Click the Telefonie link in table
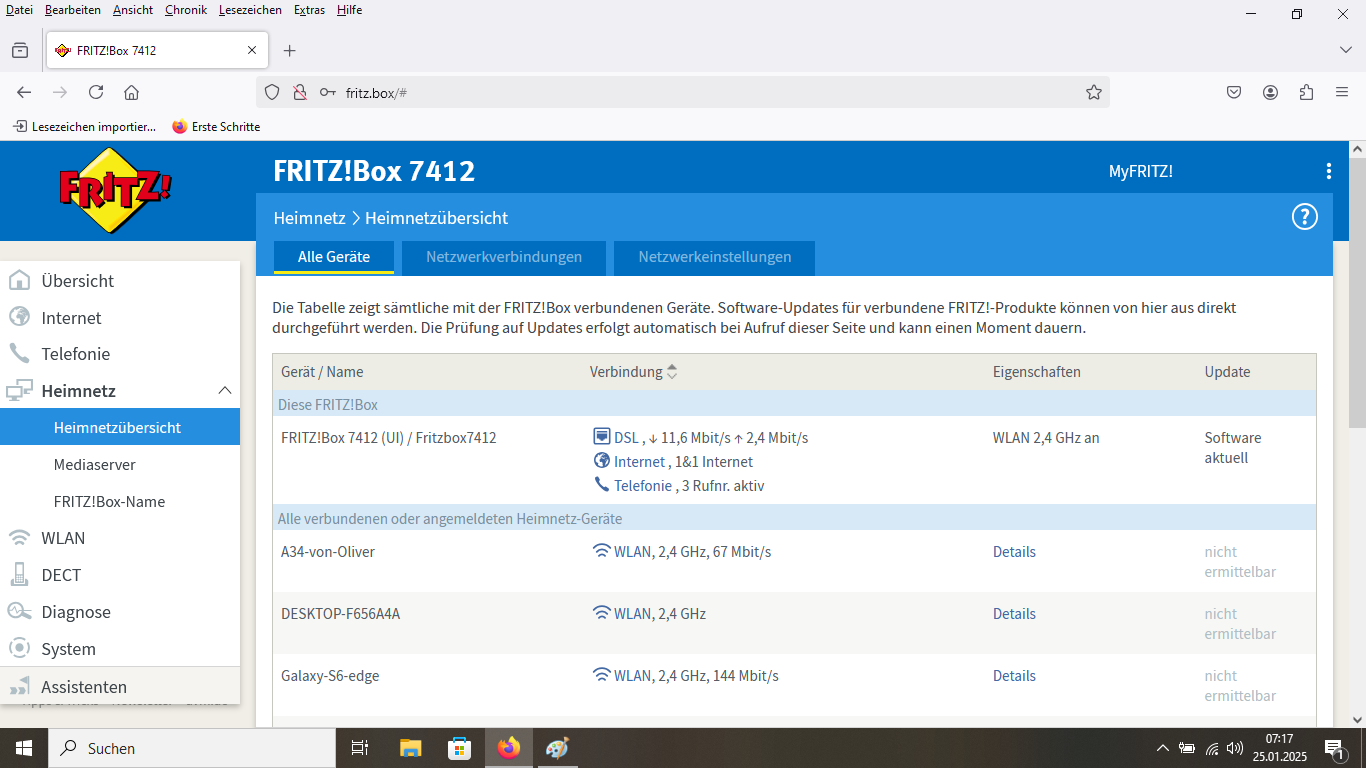1366x768 pixels. click(643, 485)
